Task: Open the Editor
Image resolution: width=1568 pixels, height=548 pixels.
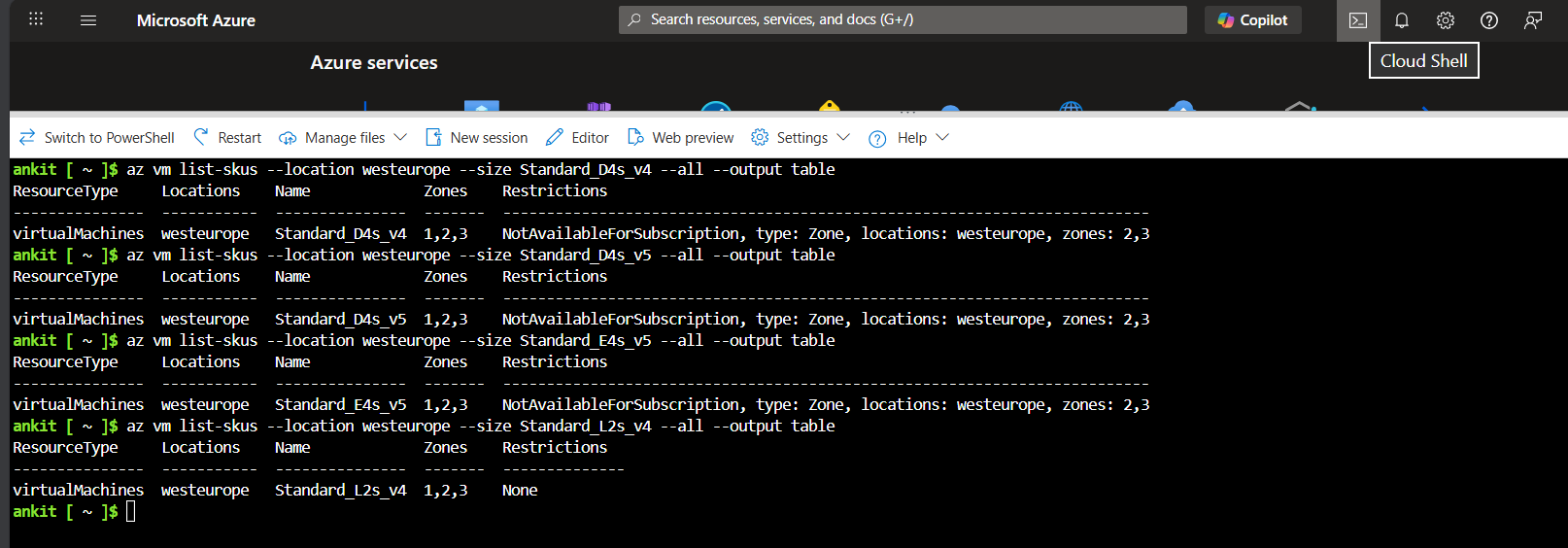Action: (577, 138)
